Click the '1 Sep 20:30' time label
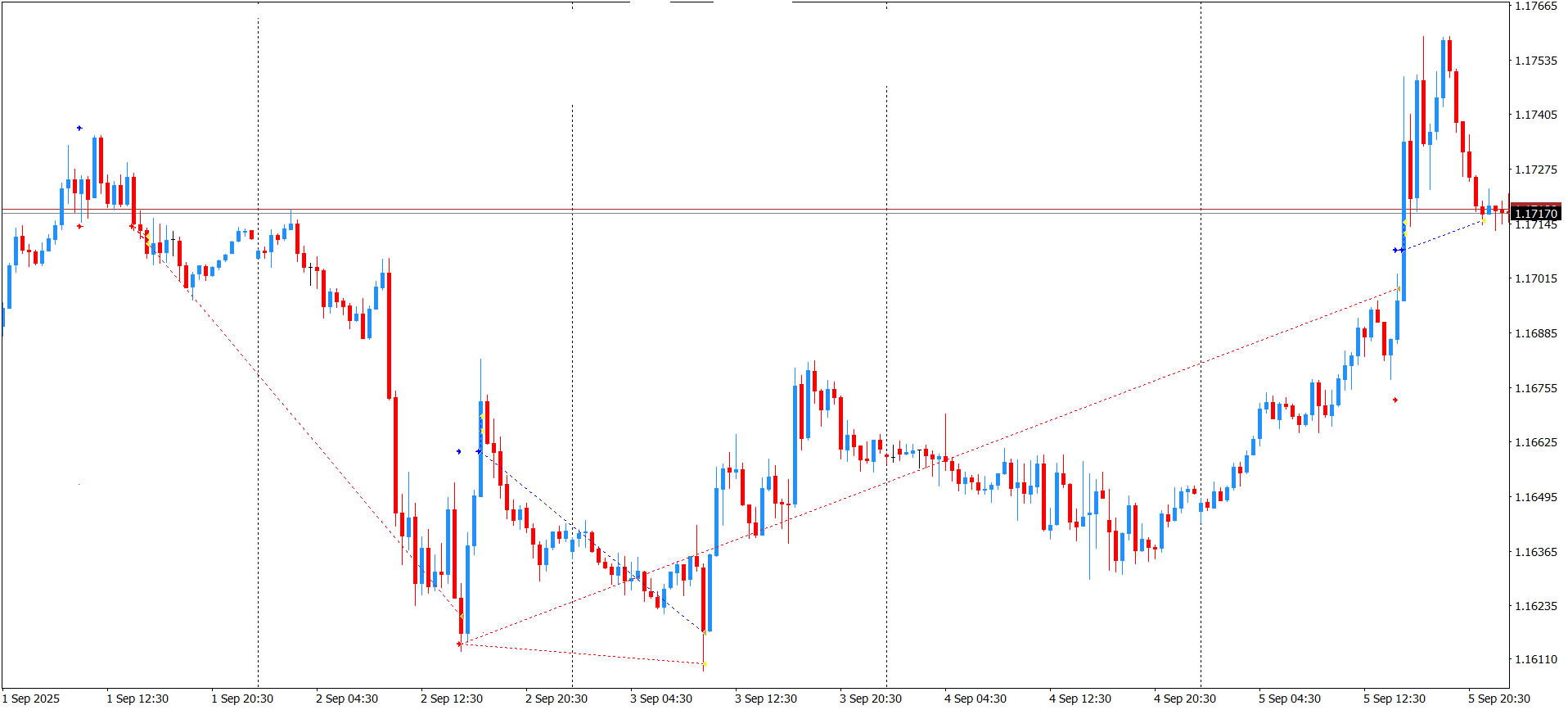This screenshot has width=1568, height=710. pos(242,699)
